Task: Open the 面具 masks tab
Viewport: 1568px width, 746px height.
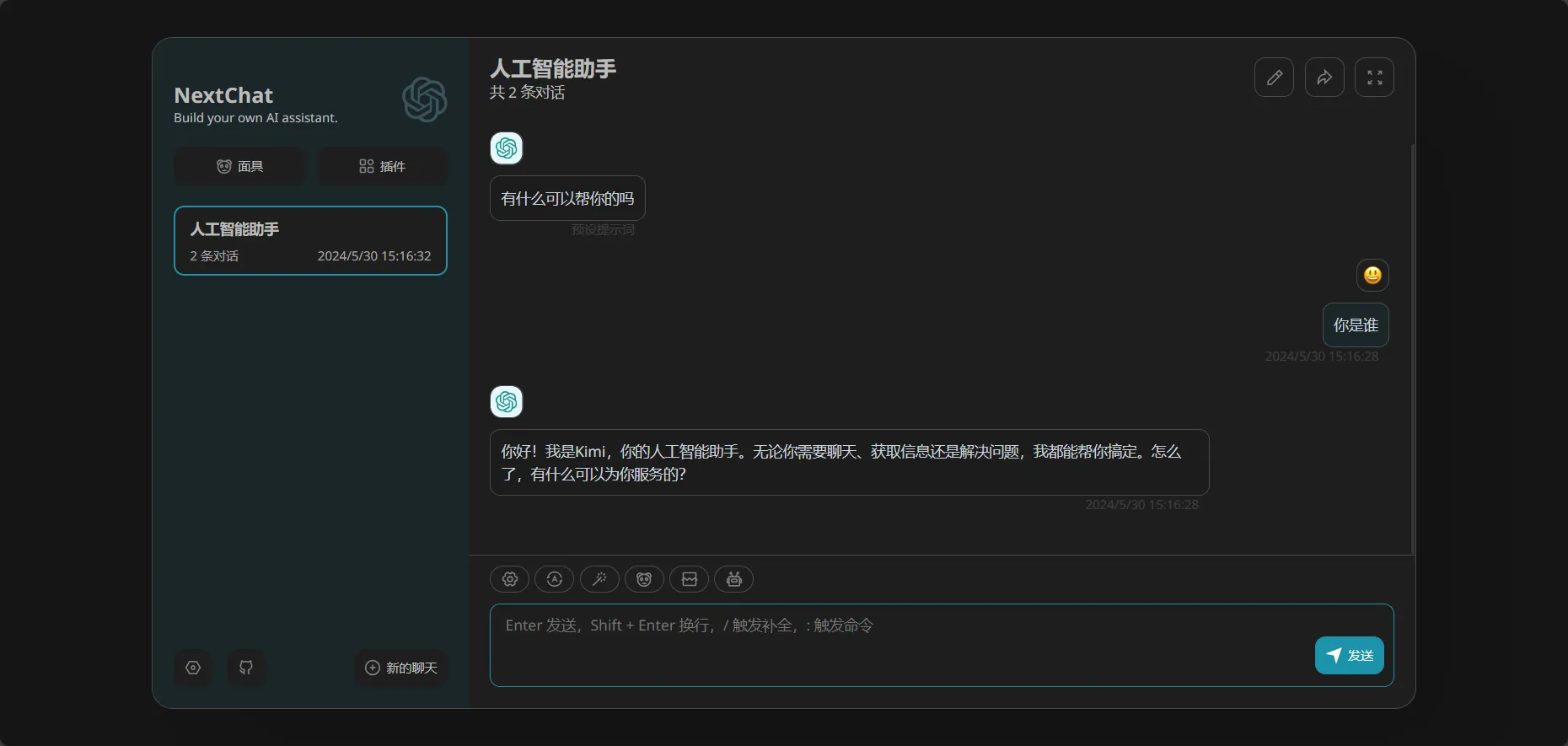Action: point(239,166)
